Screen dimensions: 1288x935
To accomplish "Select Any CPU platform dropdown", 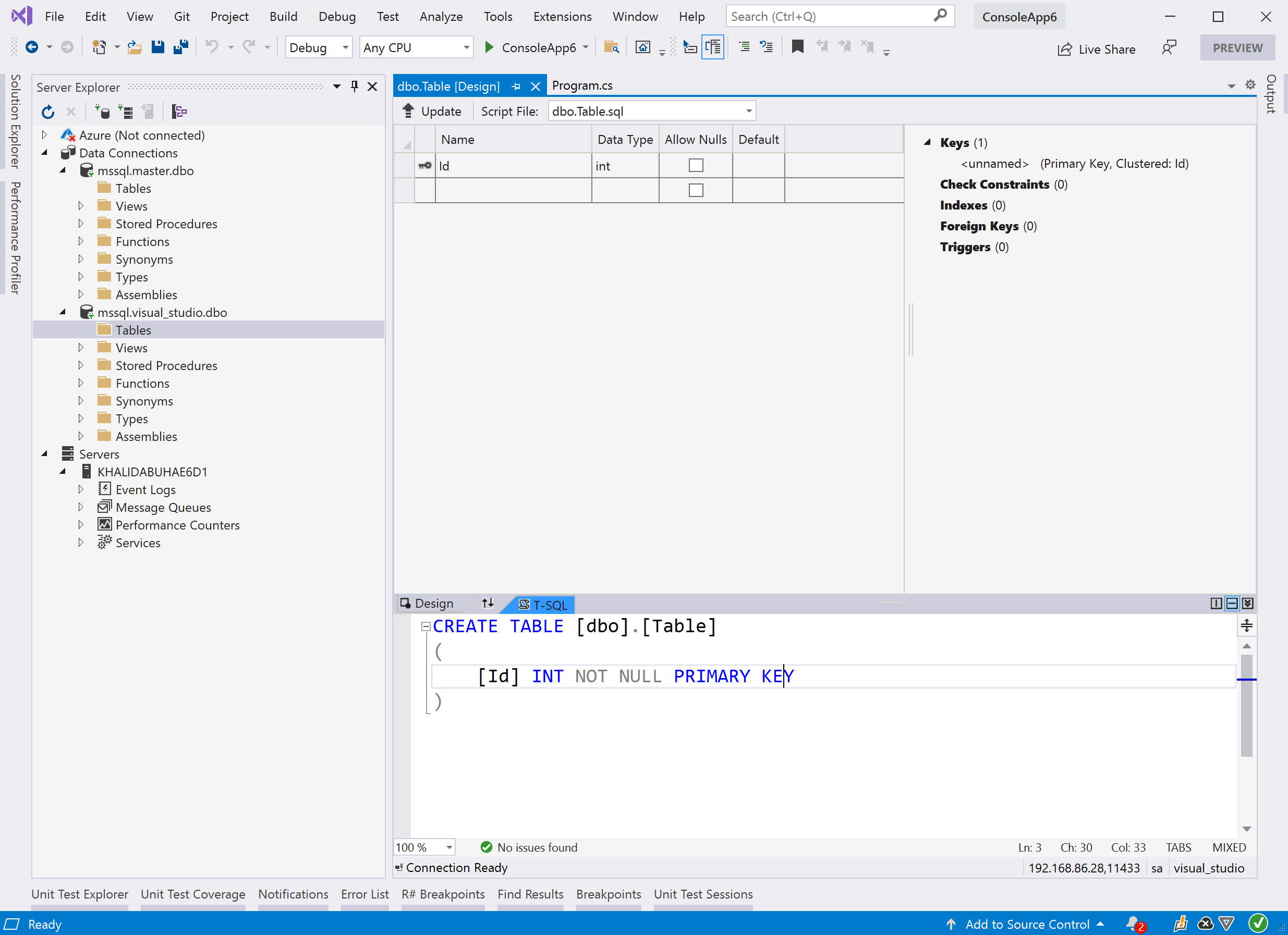I will 415,47.
